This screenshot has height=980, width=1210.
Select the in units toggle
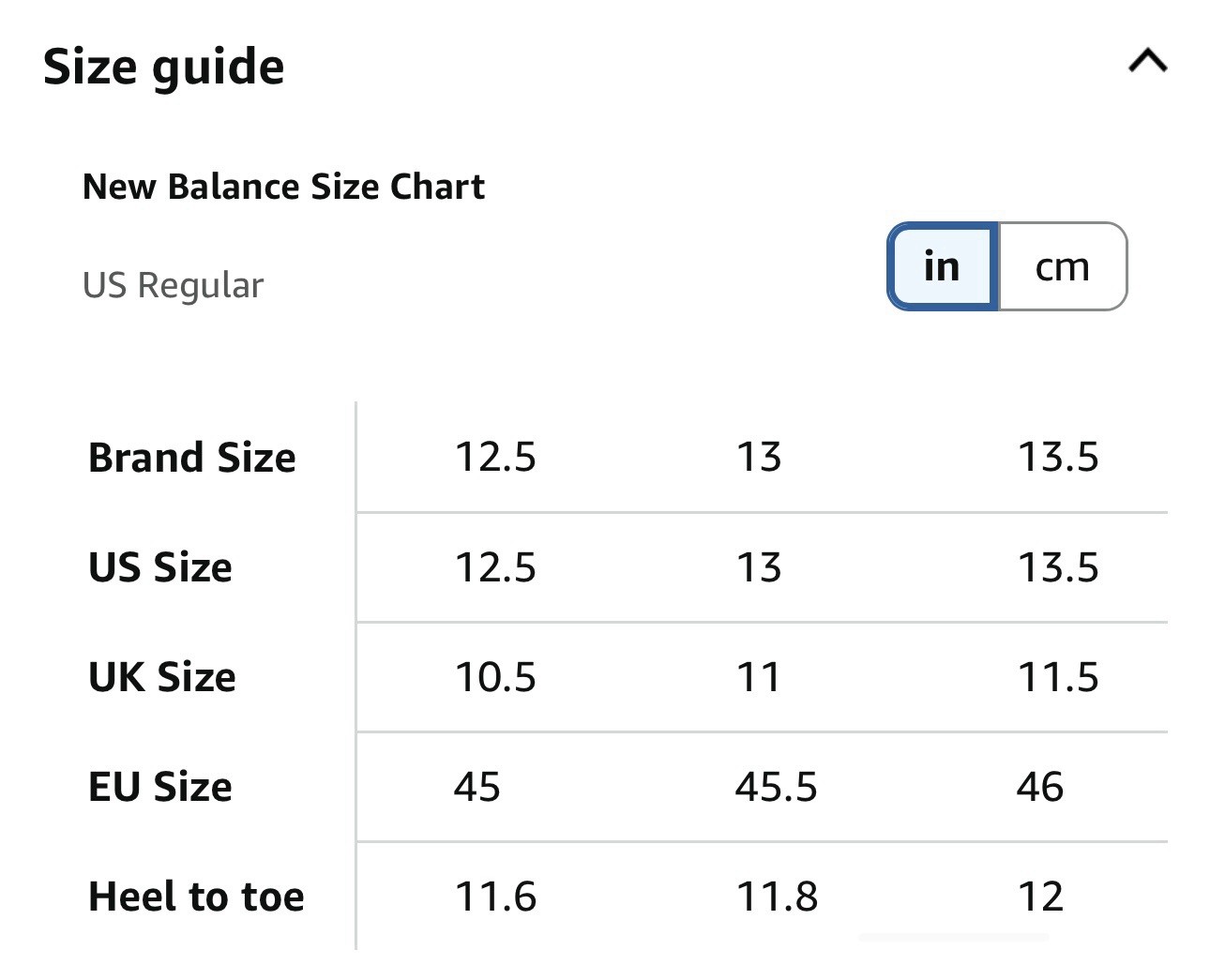tap(942, 266)
